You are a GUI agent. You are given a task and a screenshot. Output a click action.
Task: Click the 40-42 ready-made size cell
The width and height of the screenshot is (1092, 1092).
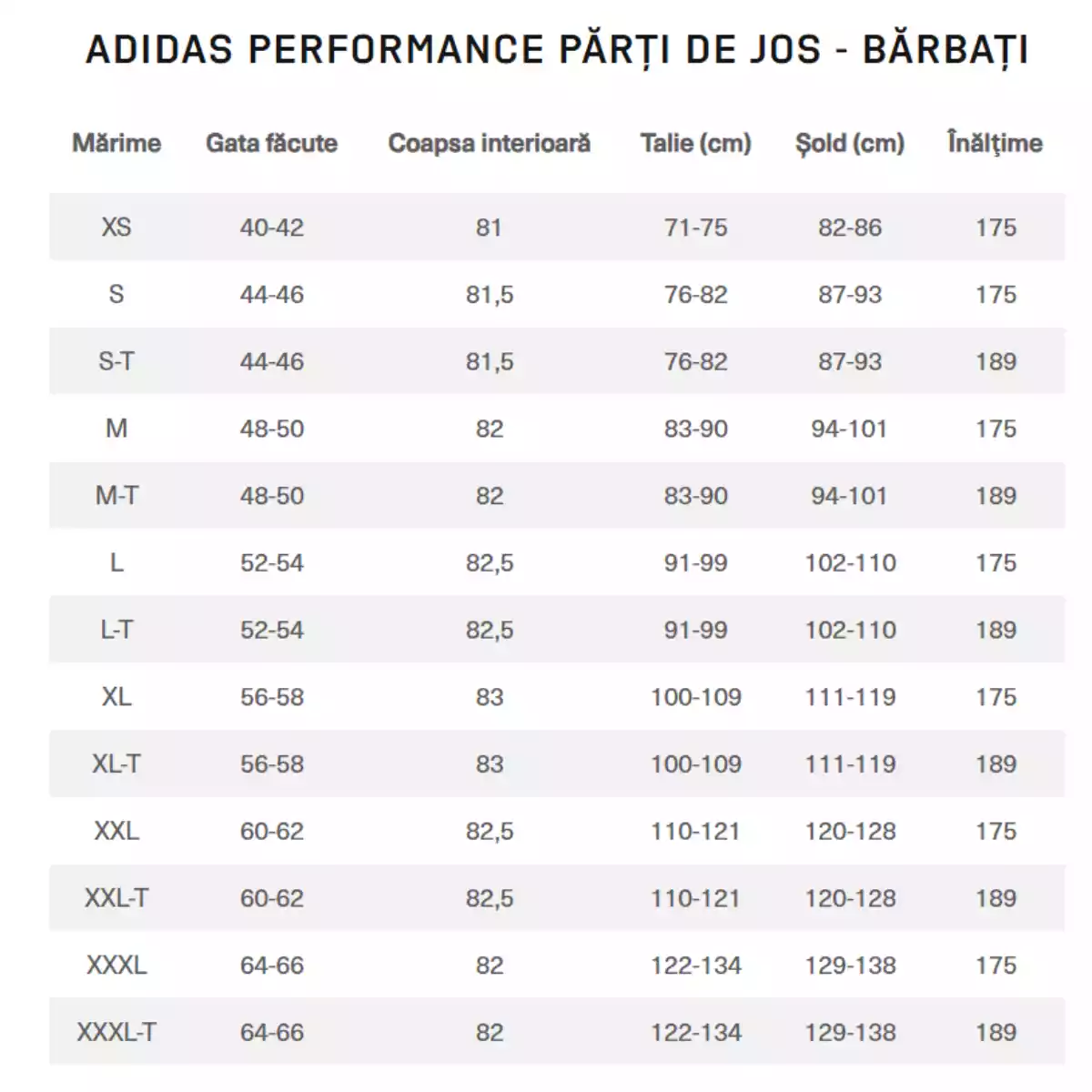point(271,227)
